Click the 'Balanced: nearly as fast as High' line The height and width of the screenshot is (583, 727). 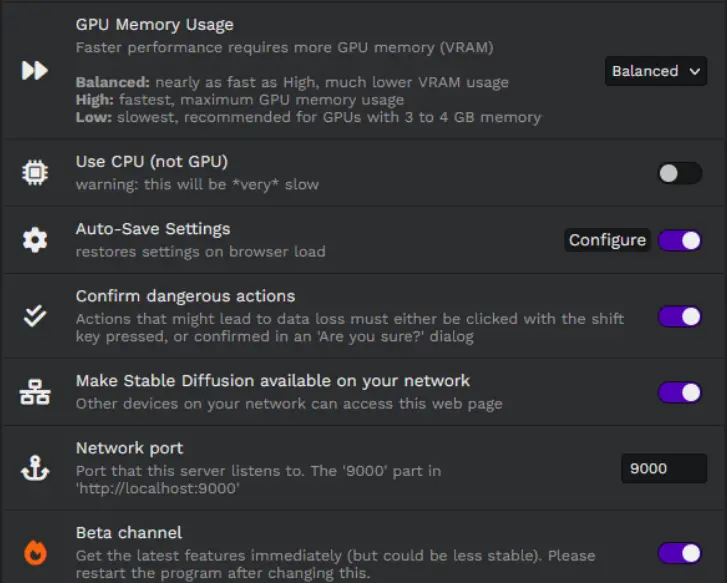tap(292, 82)
